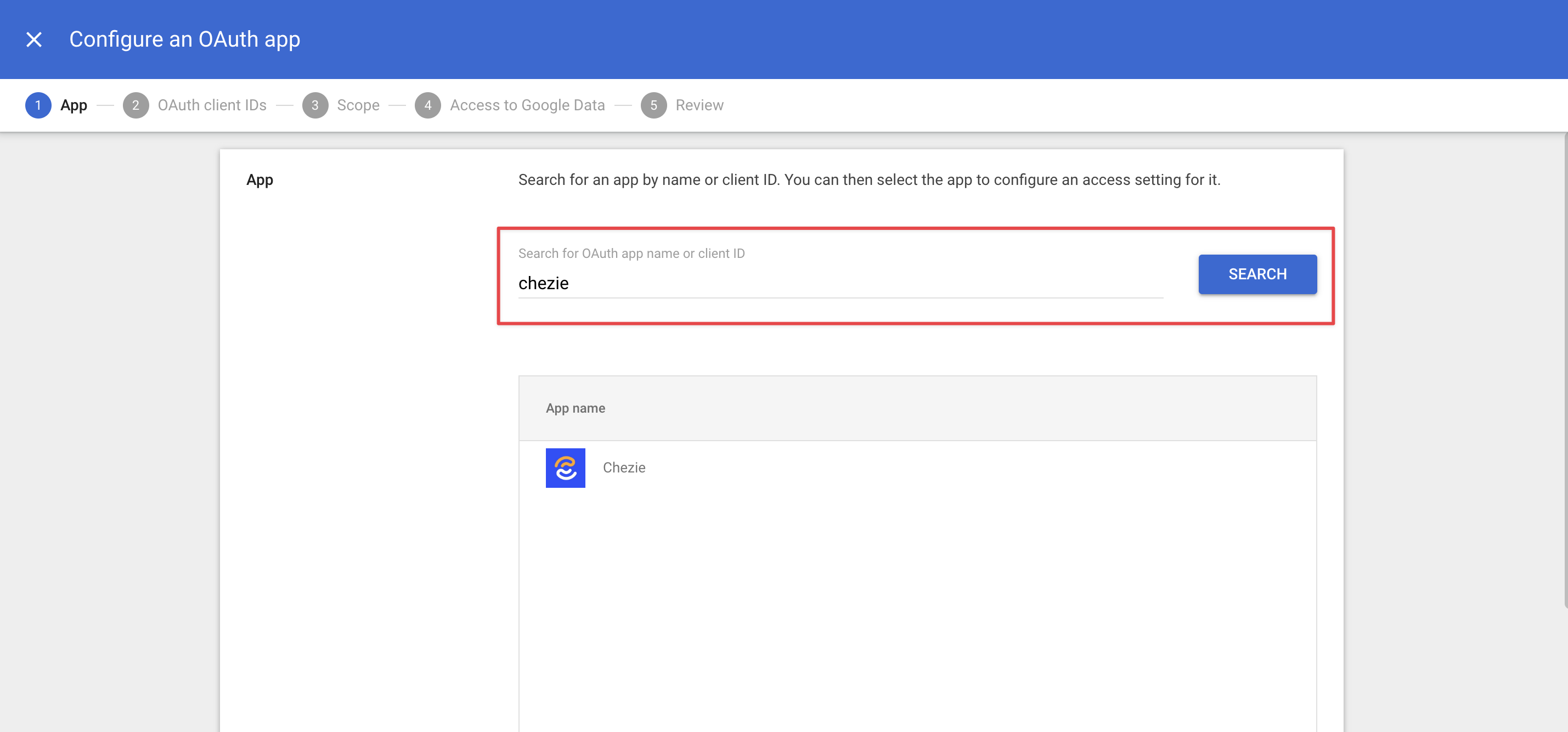
Task: Click the Chezie app logo icon
Action: click(x=565, y=468)
